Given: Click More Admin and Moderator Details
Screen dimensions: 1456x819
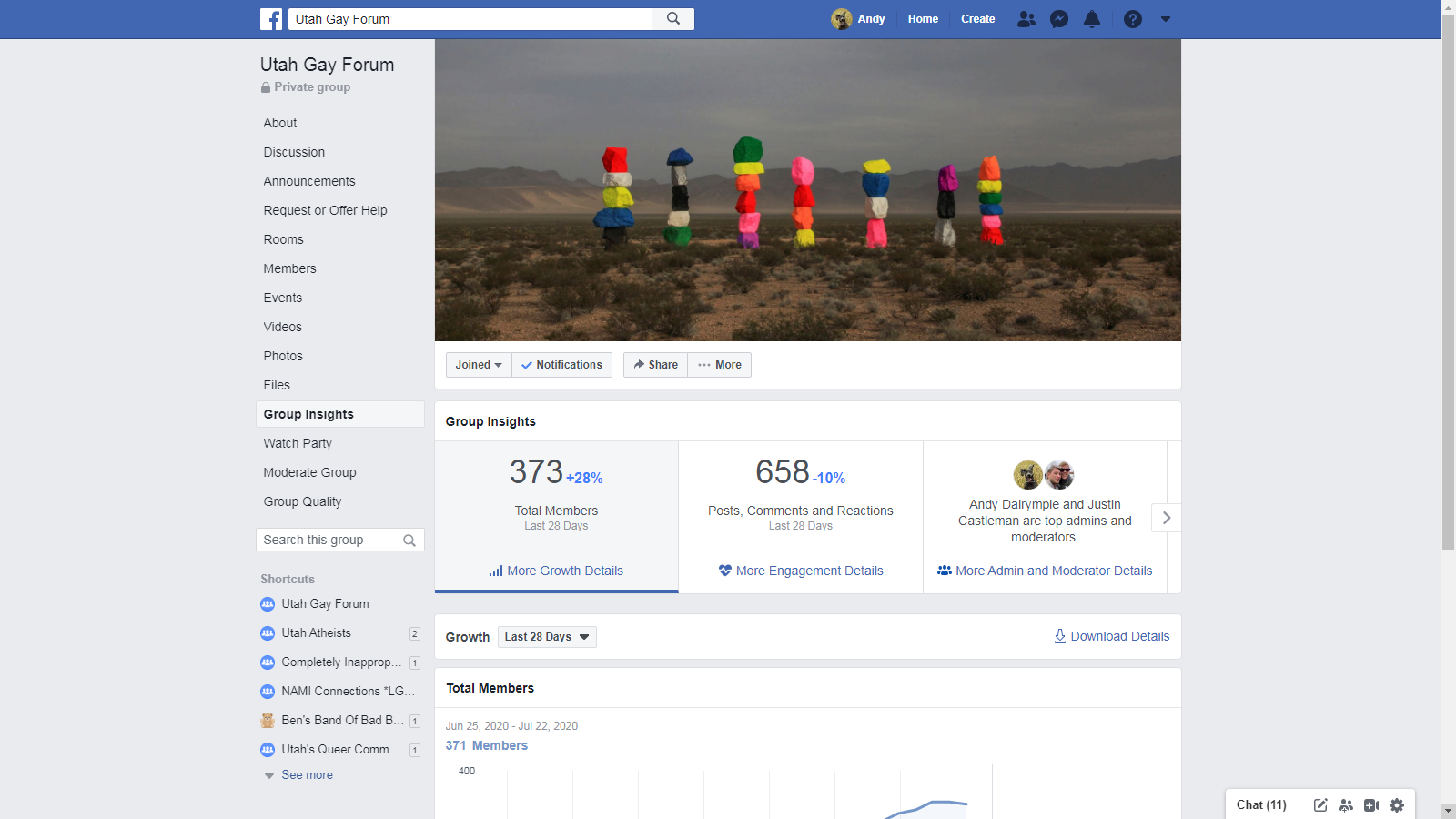Looking at the screenshot, I should (x=1045, y=571).
